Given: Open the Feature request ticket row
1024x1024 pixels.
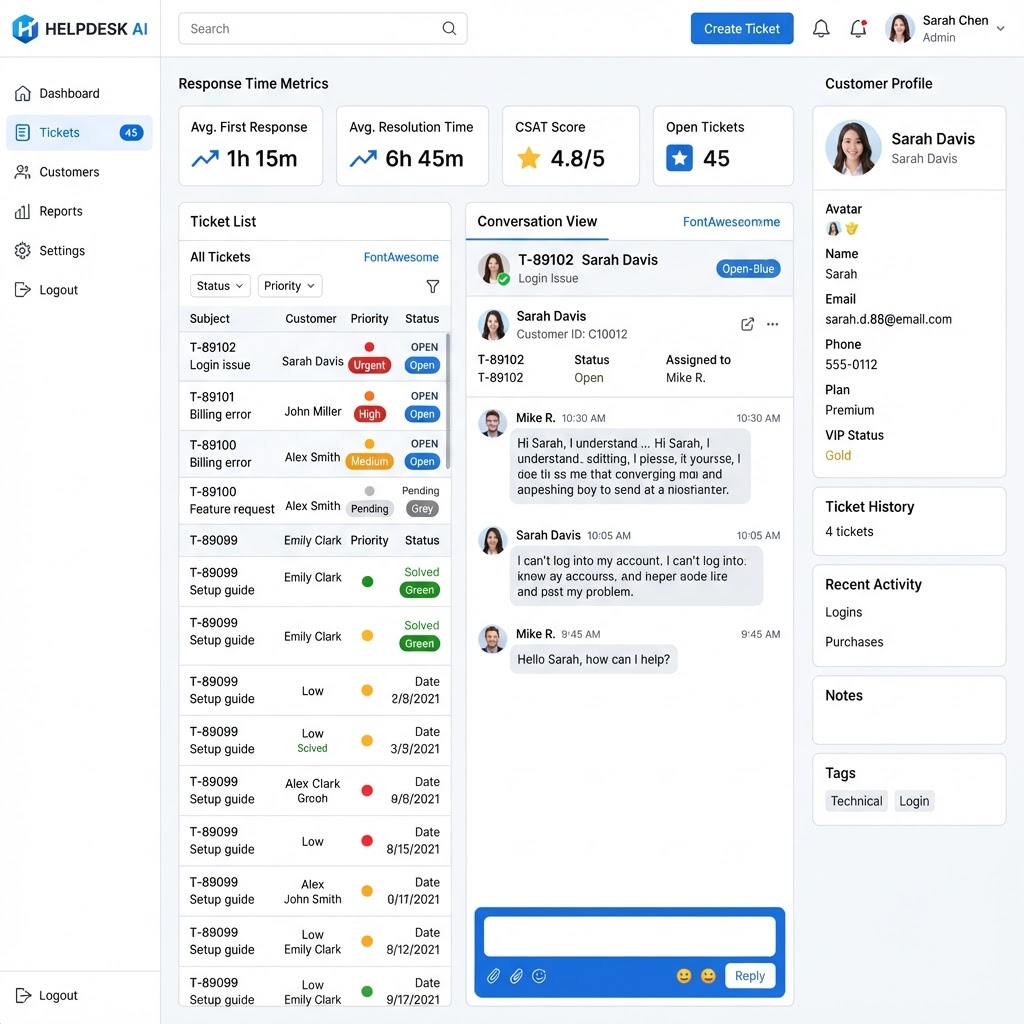Looking at the screenshot, I should 315,500.
